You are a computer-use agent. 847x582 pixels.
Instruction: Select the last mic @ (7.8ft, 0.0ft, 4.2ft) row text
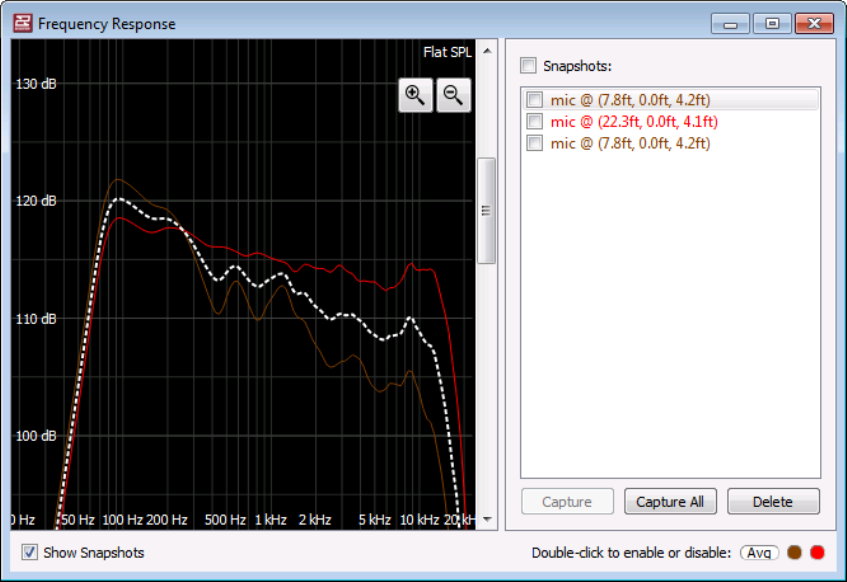click(x=630, y=143)
